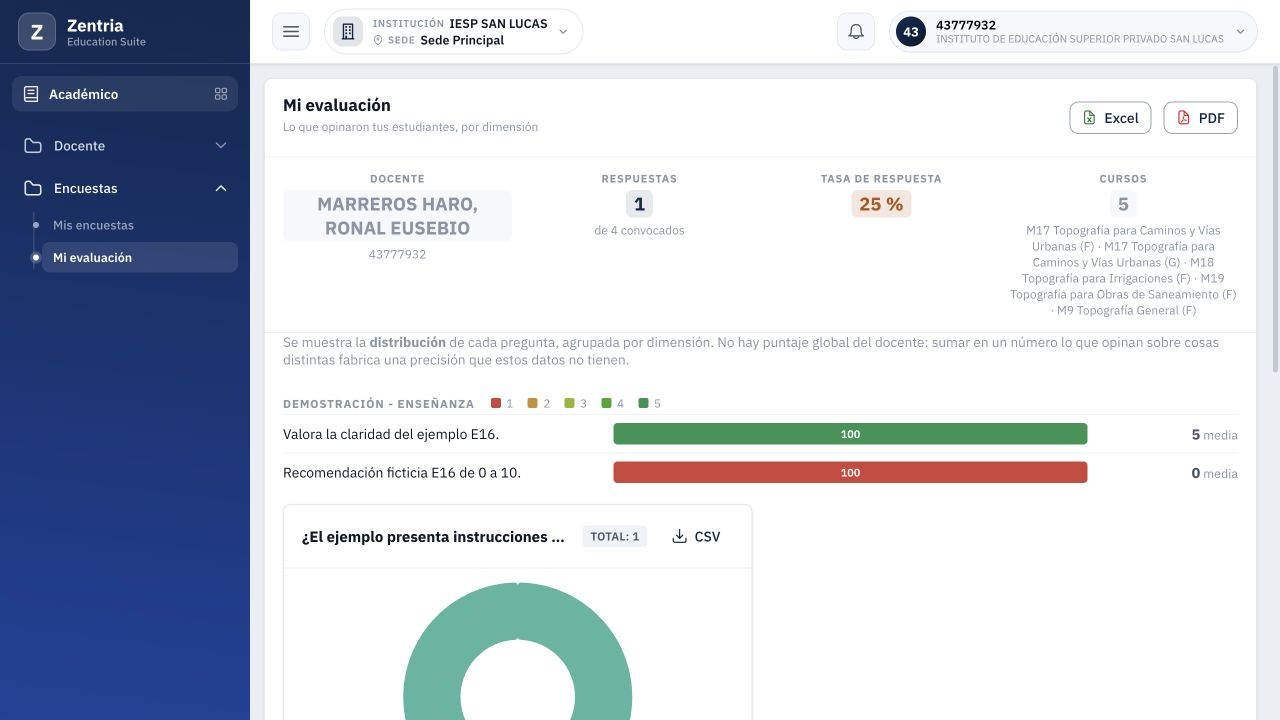This screenshot has height=720, width=1280.
Task: Click the legend swatch for rating 5
Action: (x=644, y=404)
